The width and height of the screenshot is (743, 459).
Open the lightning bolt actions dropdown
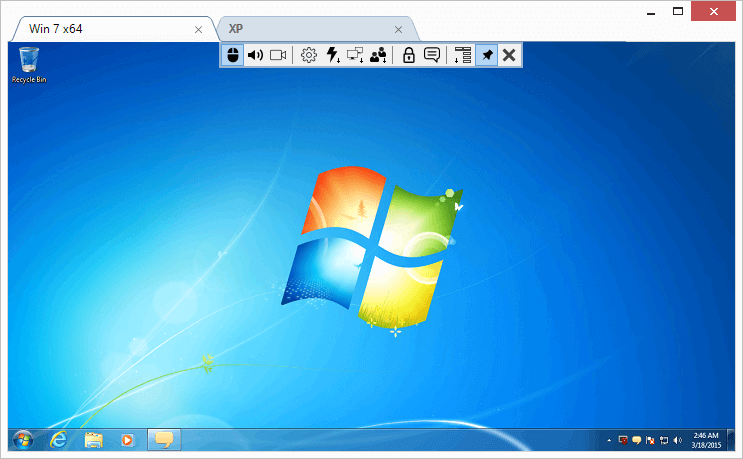tap(333, 55)
